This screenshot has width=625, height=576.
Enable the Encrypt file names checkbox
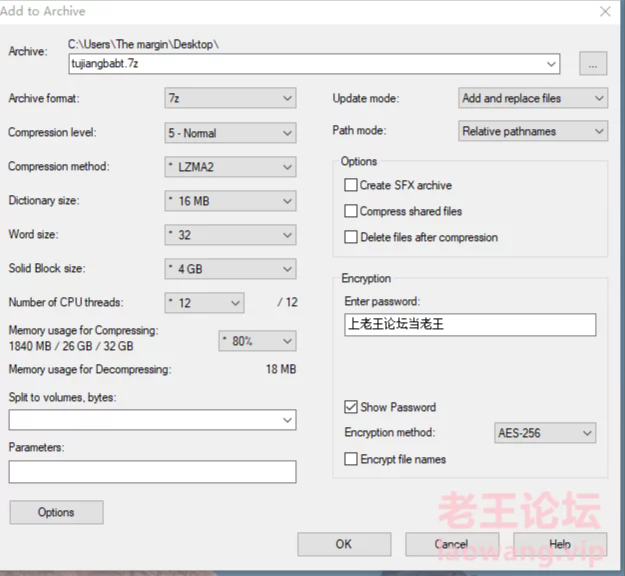[350, 459]
